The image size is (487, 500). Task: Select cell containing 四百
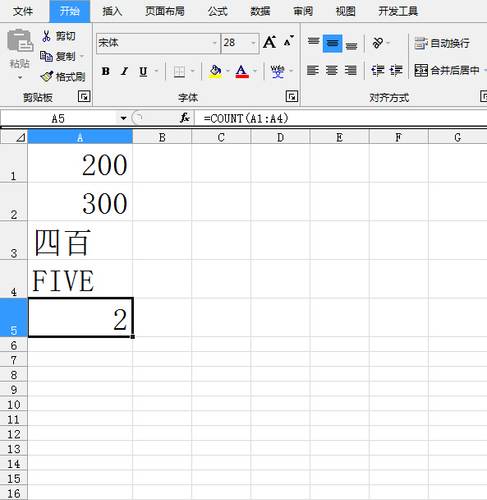80,240
